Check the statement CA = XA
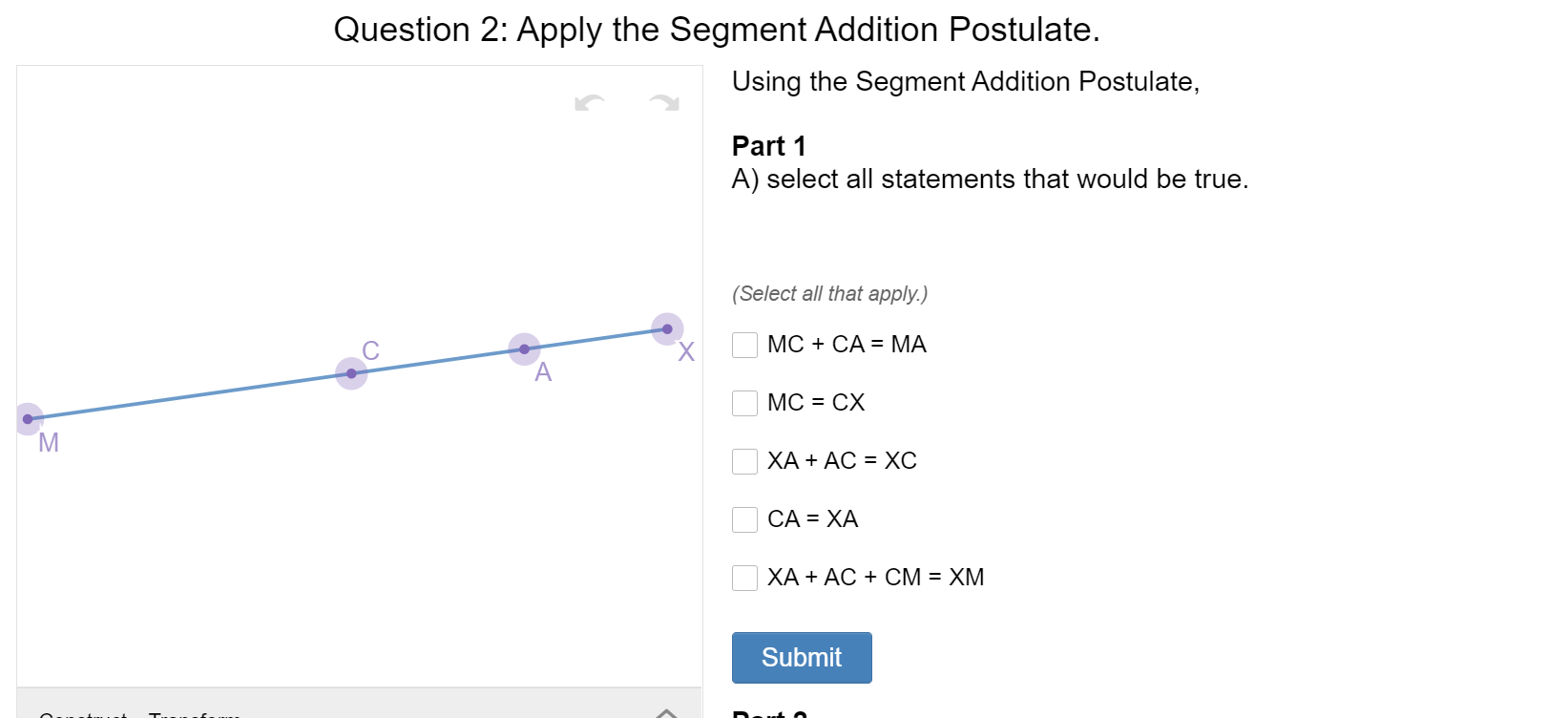Viewport: 1568px width, 718px height. click(744, 519)
